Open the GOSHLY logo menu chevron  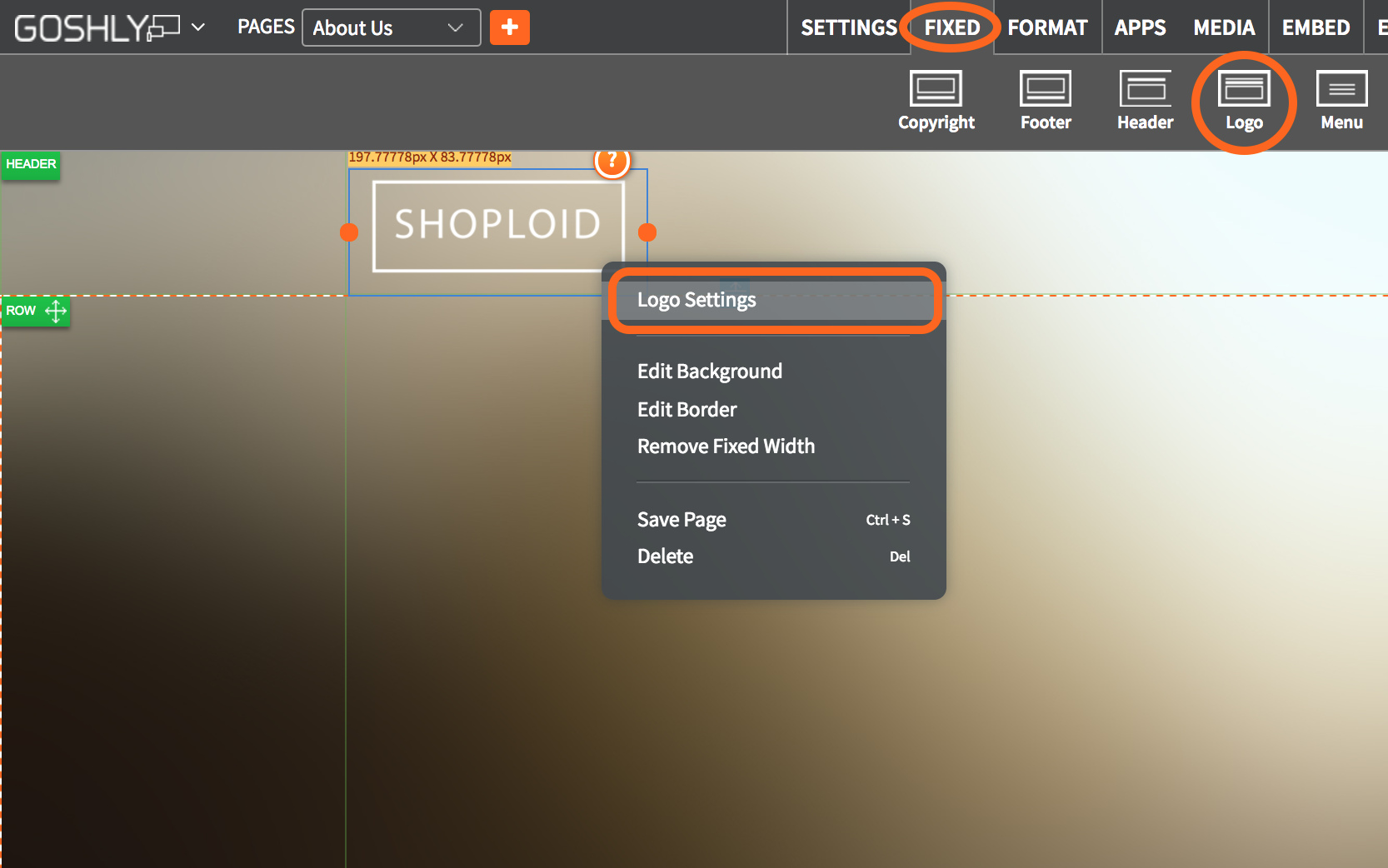(x=198, y=27)
